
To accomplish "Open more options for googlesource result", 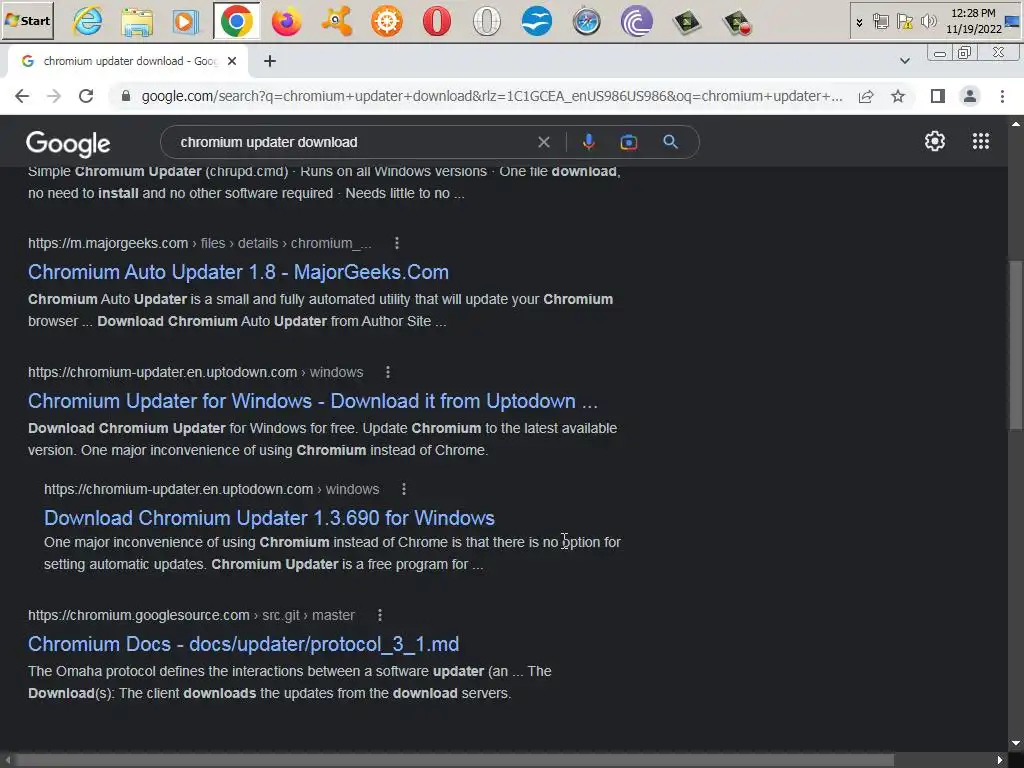I will click(x=379, y=615).
